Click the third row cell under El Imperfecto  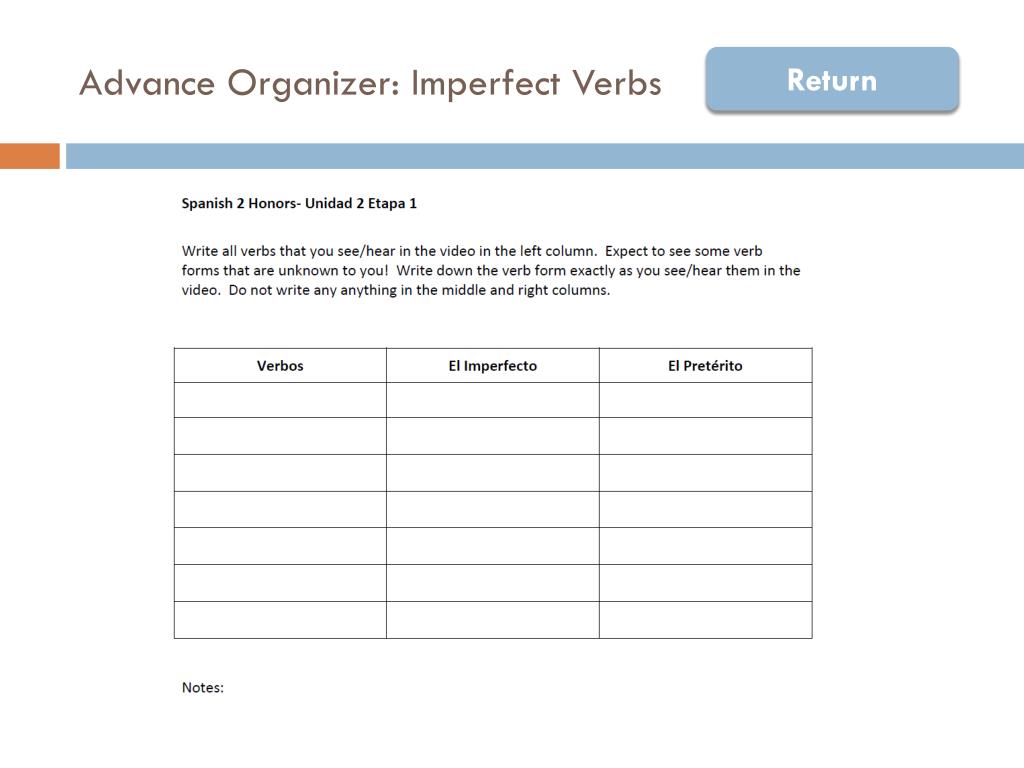click(492, 473)
